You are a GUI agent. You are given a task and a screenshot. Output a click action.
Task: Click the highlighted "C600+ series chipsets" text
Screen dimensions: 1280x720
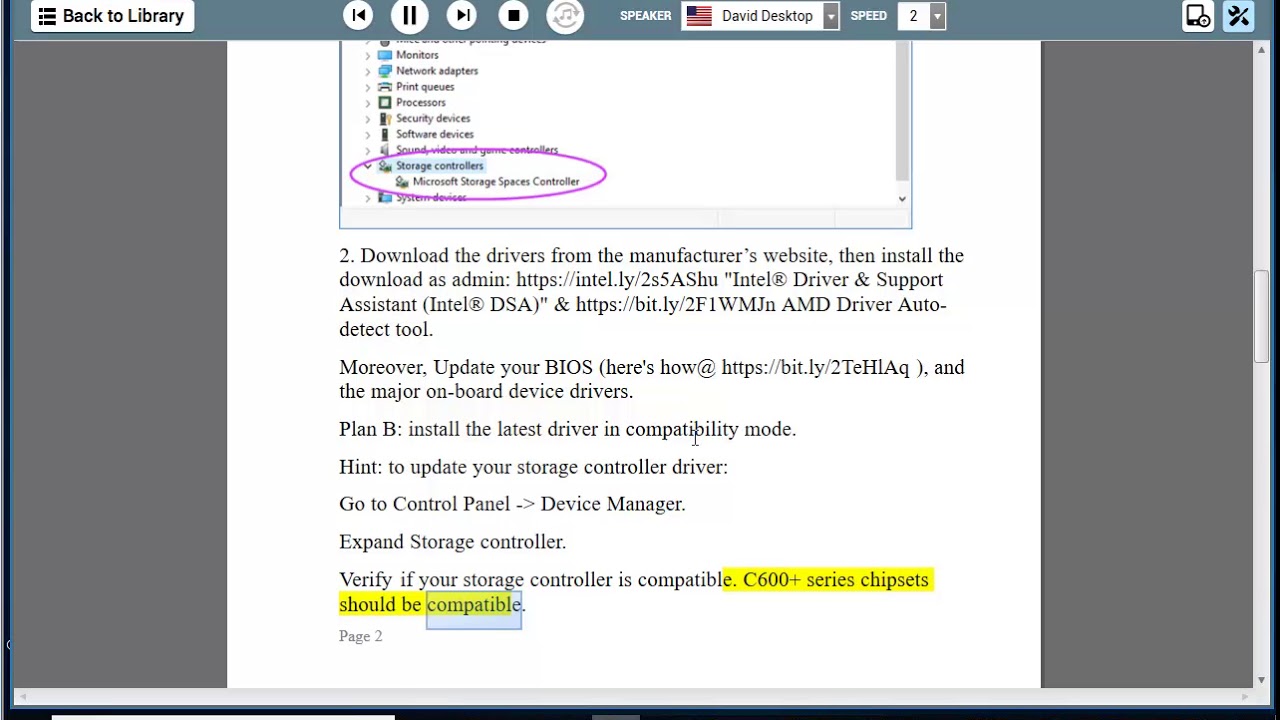click(836, 580)
